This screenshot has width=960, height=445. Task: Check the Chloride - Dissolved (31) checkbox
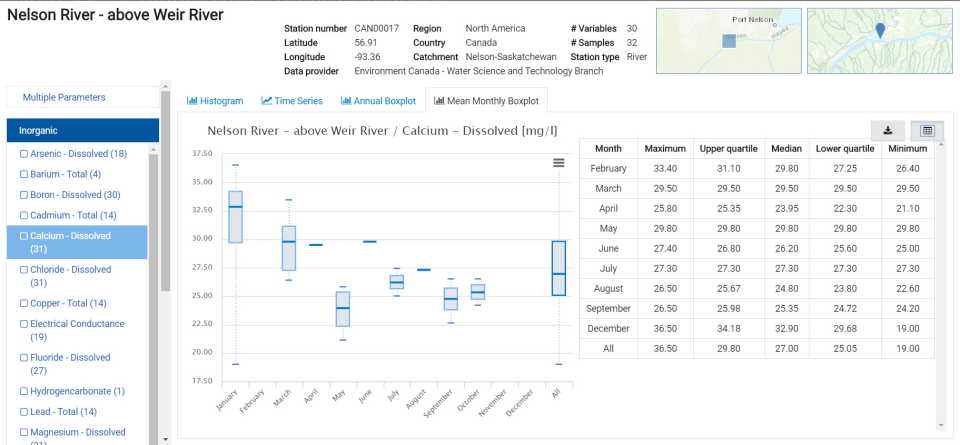pyautogui.click(x=24, y=269)
